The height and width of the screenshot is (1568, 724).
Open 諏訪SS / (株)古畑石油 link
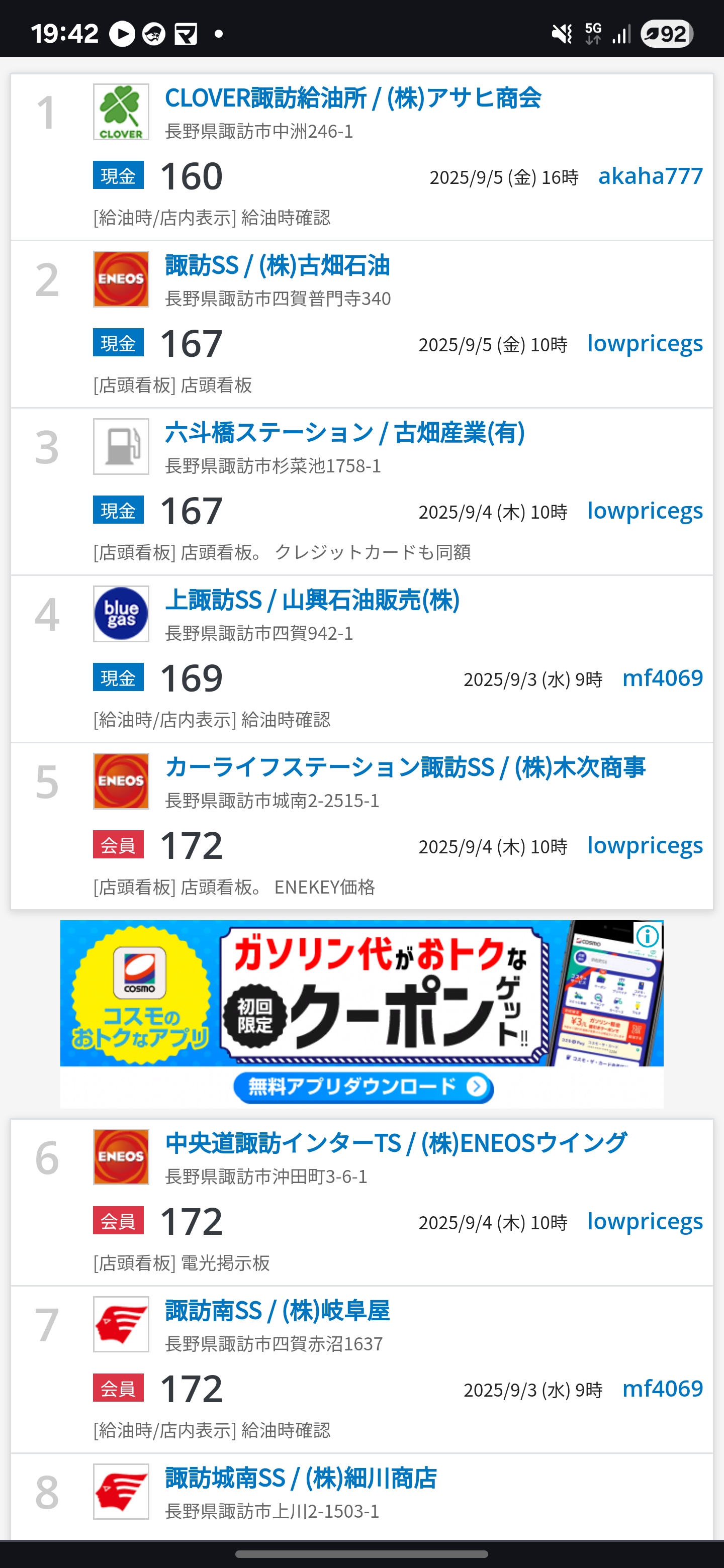coord(277,265)
